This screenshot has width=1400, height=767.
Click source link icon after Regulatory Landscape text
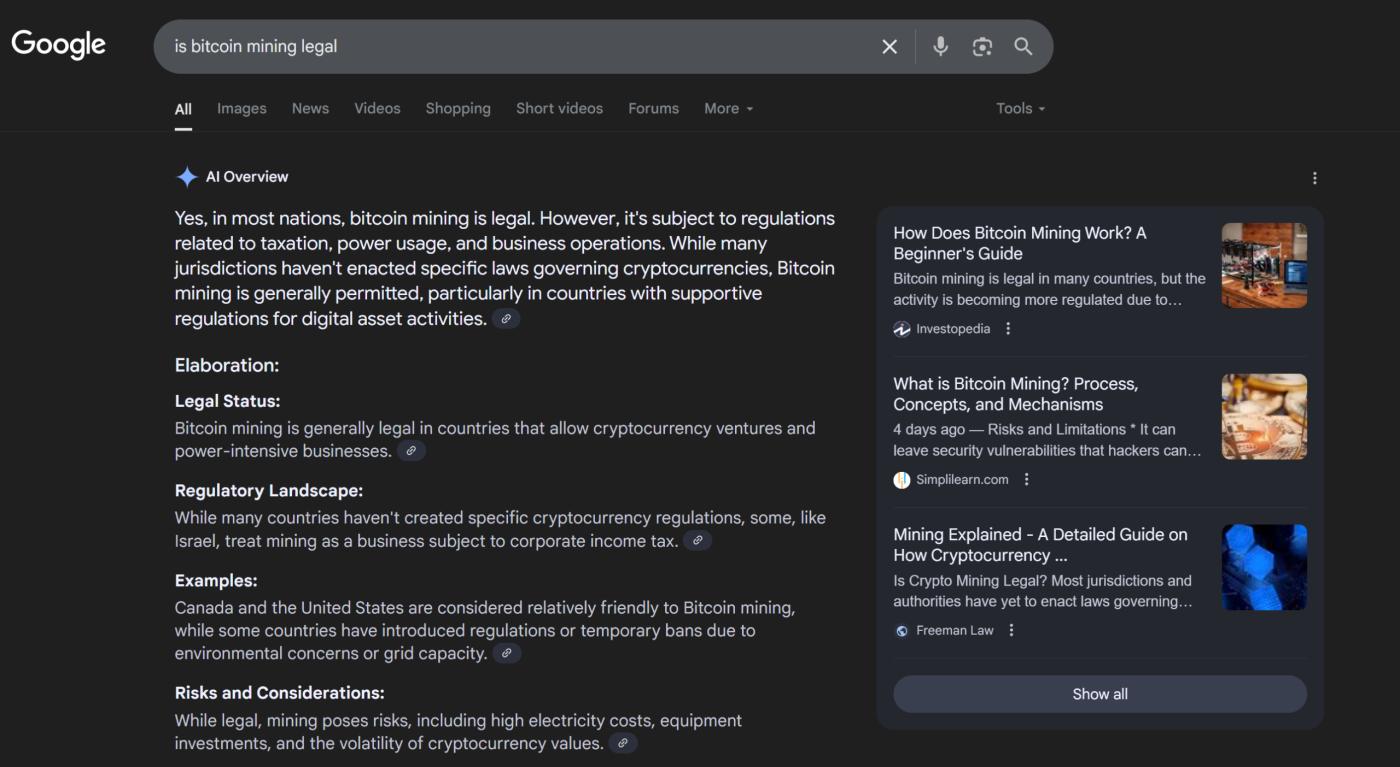click(698, 541)
